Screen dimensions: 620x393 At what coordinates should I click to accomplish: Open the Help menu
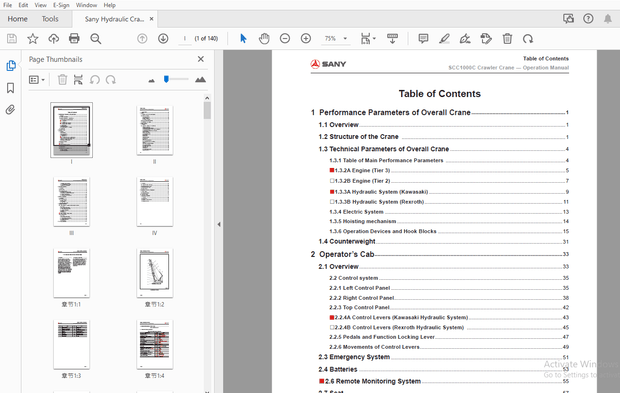click(x=110, y=5)
